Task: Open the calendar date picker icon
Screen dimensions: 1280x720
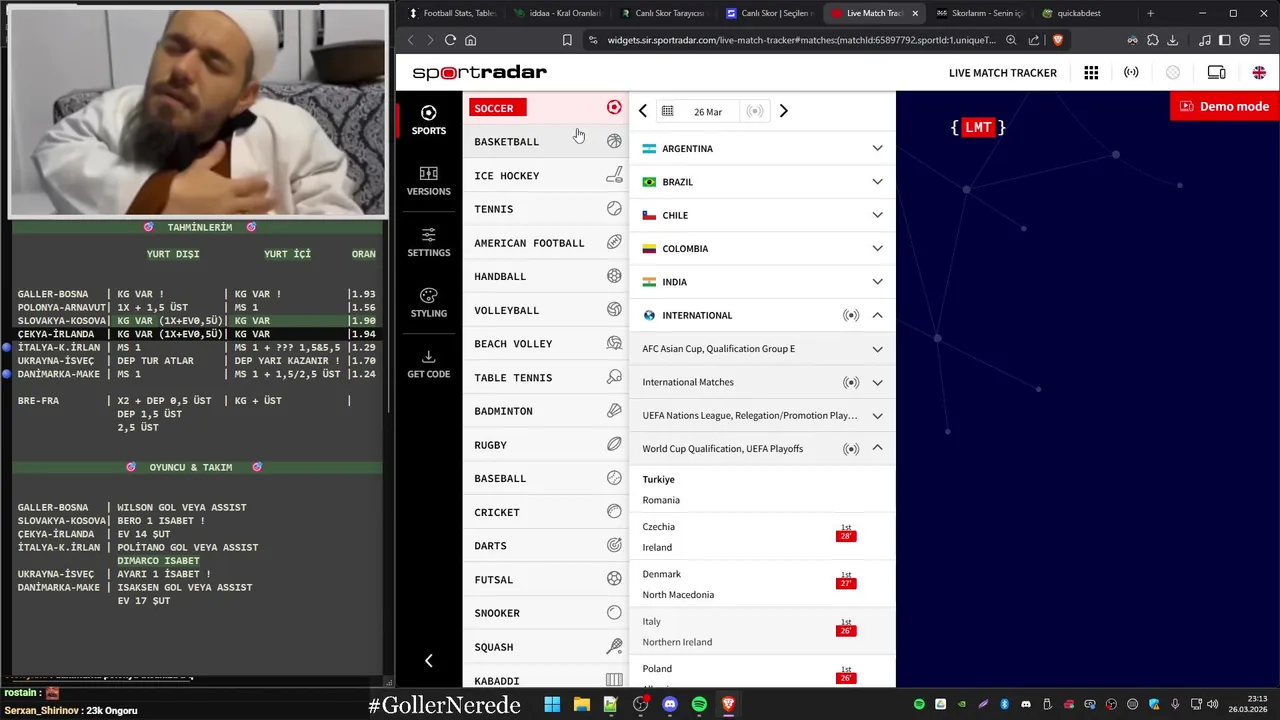Action: pos(667,111)
